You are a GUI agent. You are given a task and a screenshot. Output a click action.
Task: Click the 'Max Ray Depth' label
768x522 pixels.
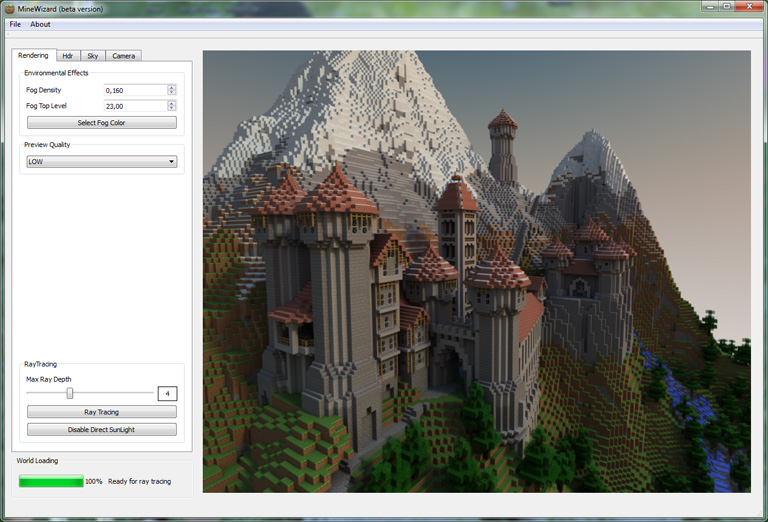click(48, 379)
